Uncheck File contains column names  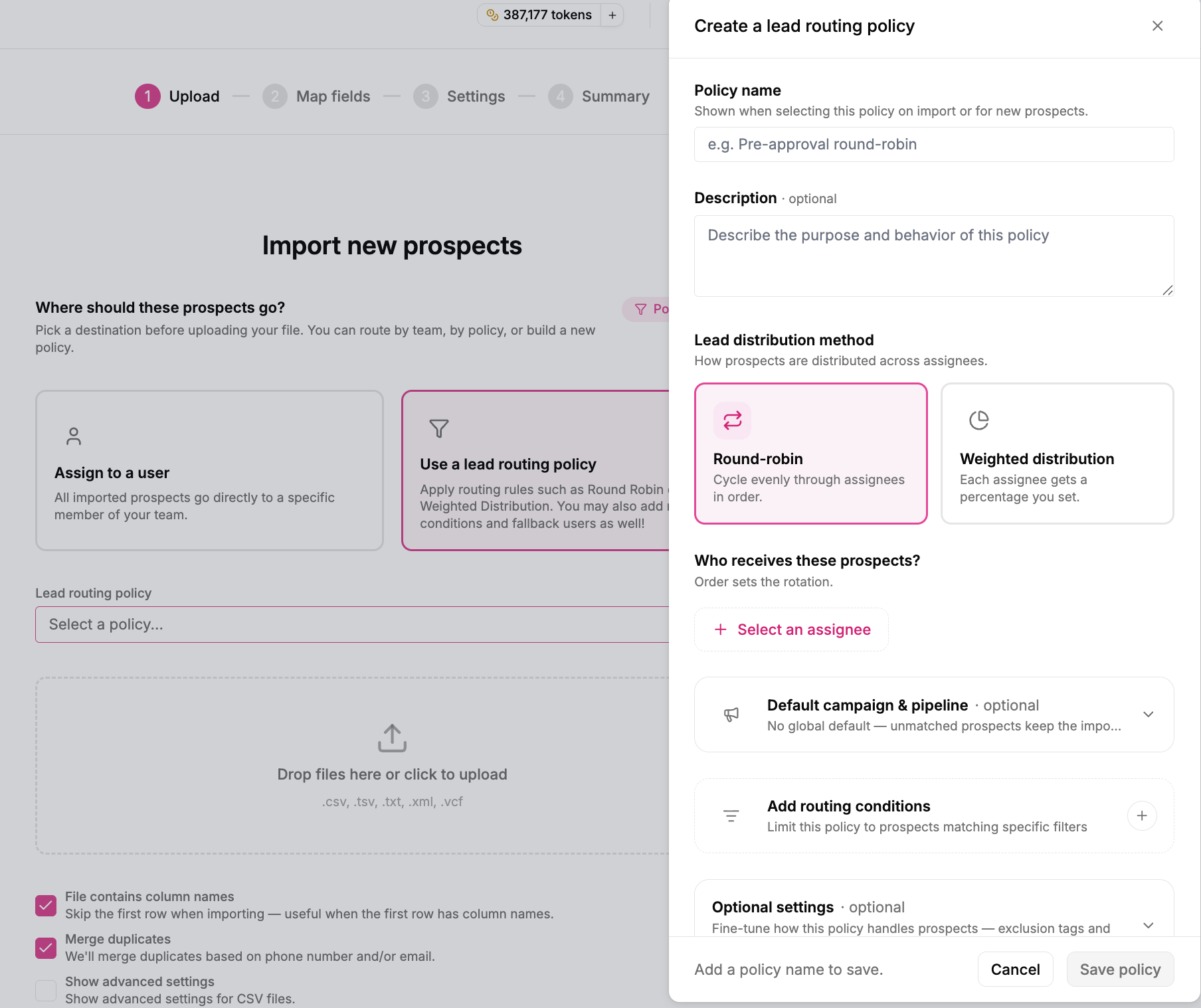point(46,905)
